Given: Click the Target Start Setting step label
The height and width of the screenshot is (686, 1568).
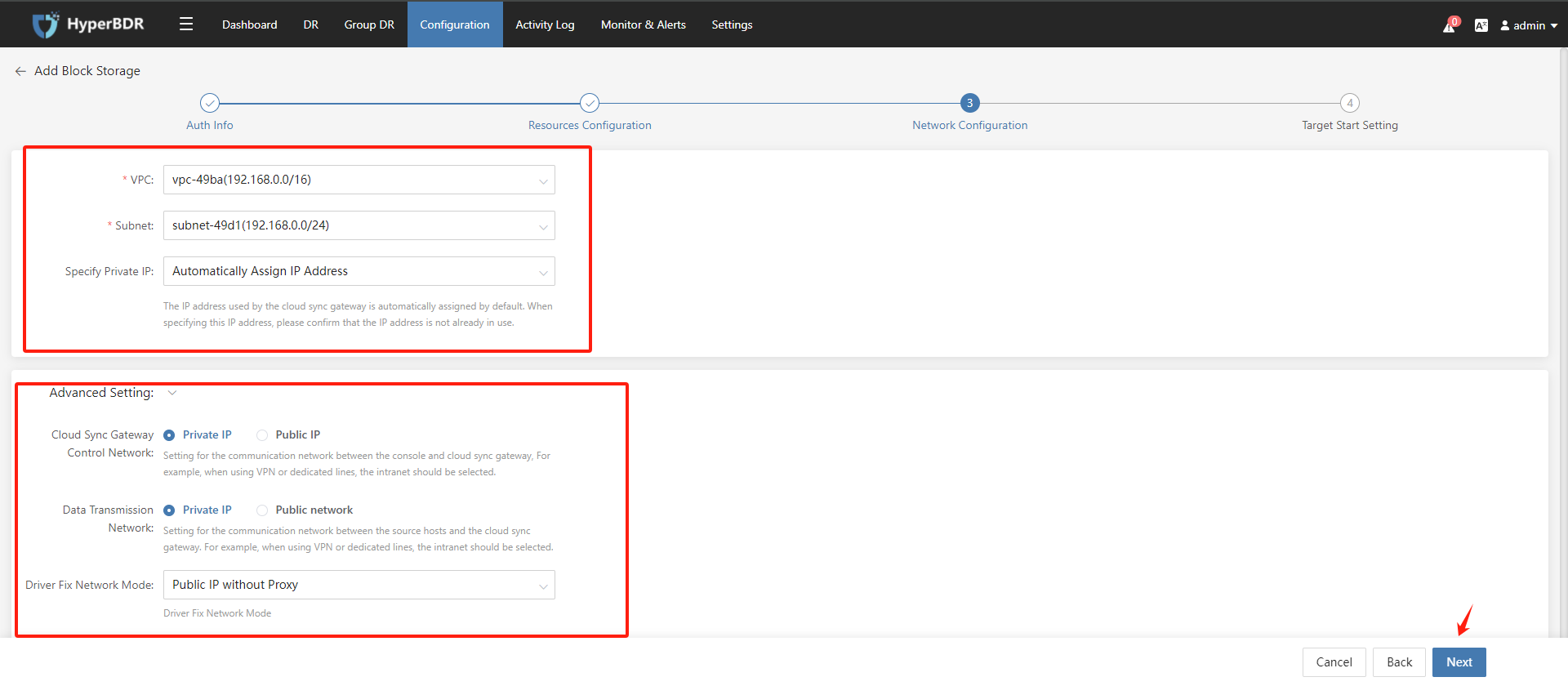Looking at the screenshot, I should pos(1350,125).
